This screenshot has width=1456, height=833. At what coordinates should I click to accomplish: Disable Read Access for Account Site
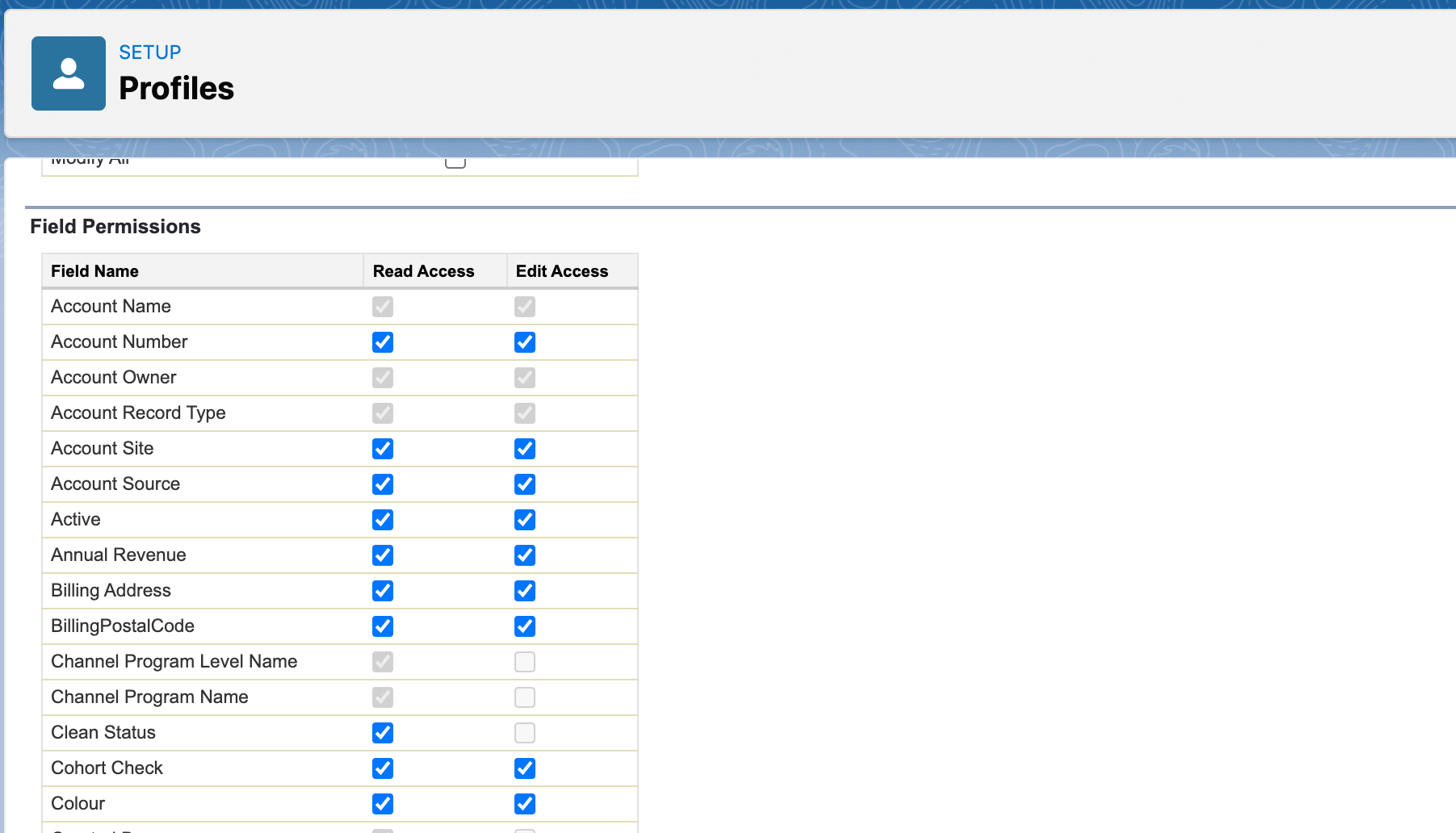click(x=382, y=449)
